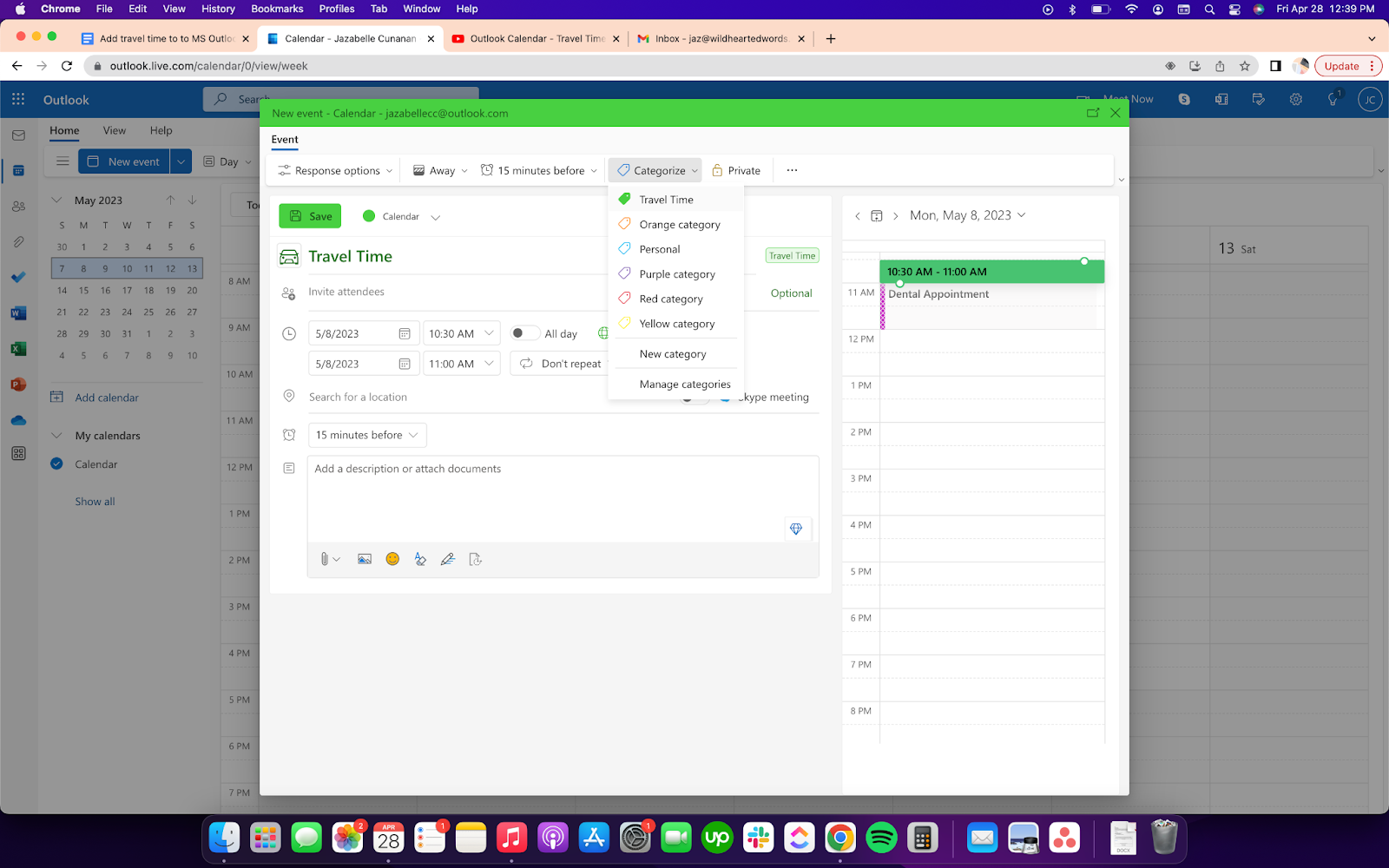Click the Invite attendees field

click(x=530, y=292)
